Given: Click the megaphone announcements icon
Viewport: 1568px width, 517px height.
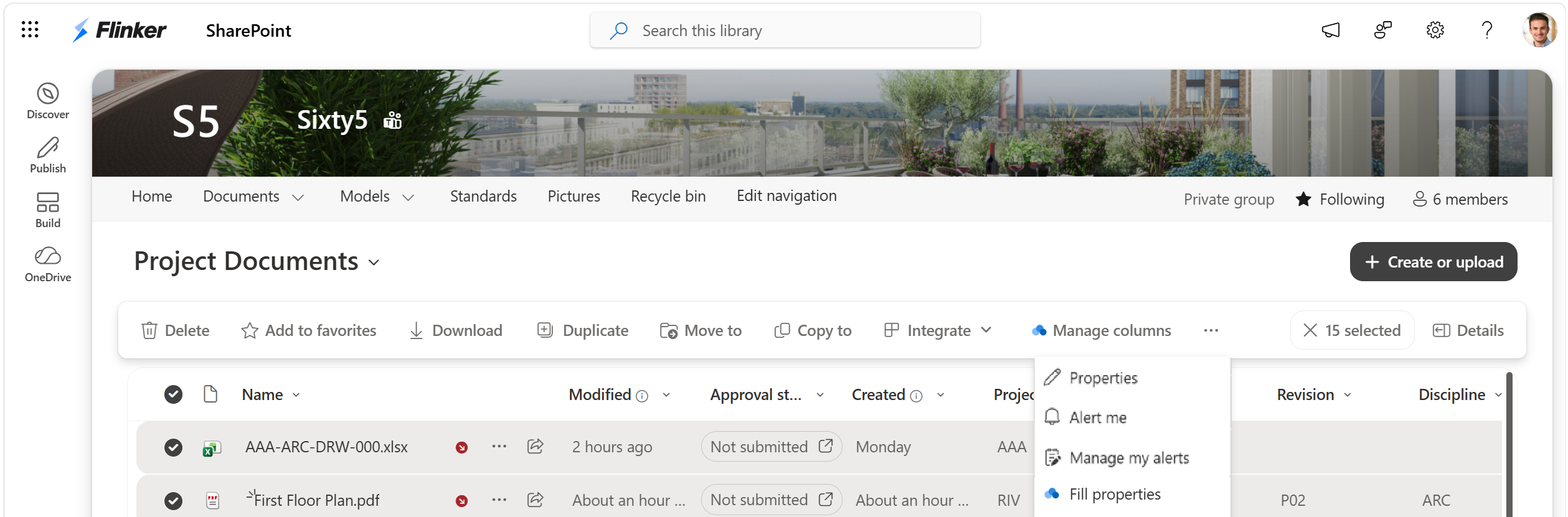Looking at the screenshot, I should click(x=1331, y=30).
